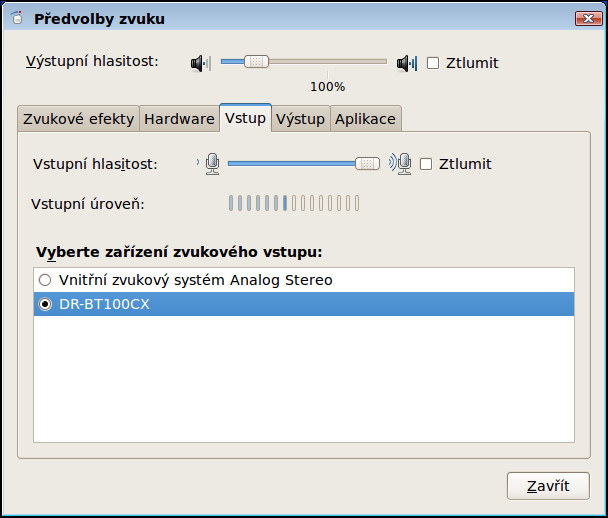Click the loud microphone icon for input volume
The height and width of the screenshot is (518, 608).
pos(401,164)
